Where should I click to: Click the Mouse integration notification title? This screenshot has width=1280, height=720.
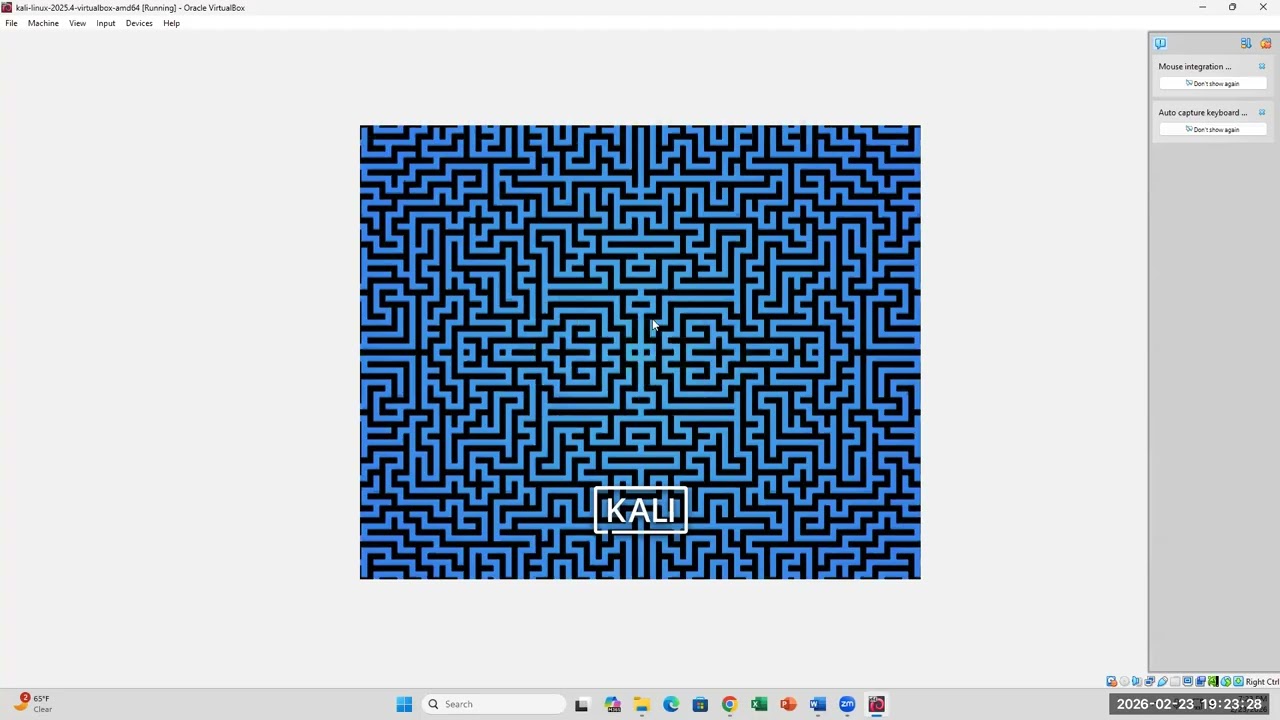coord(1194,66)
